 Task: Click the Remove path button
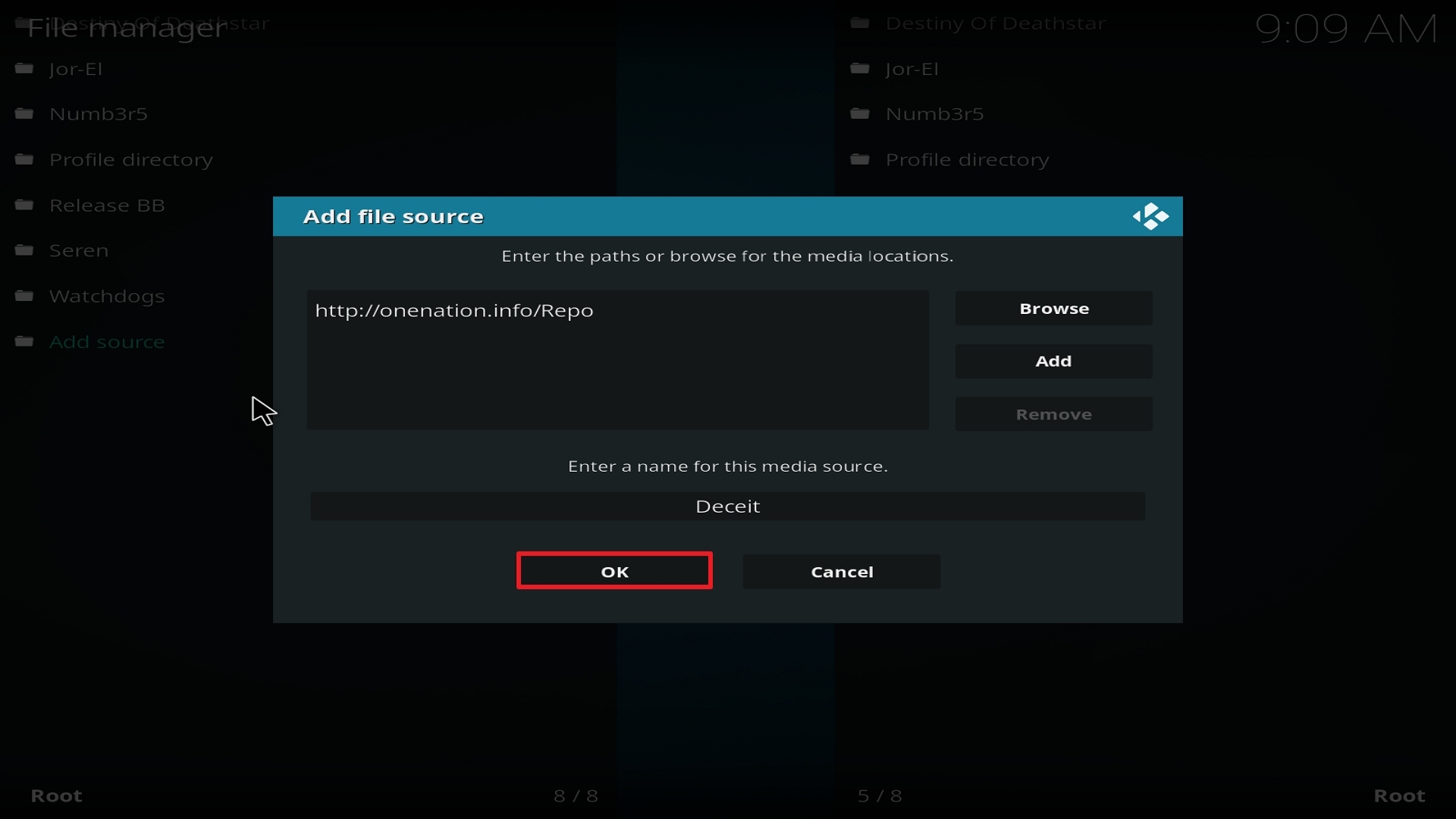[x=1054, y=414]
